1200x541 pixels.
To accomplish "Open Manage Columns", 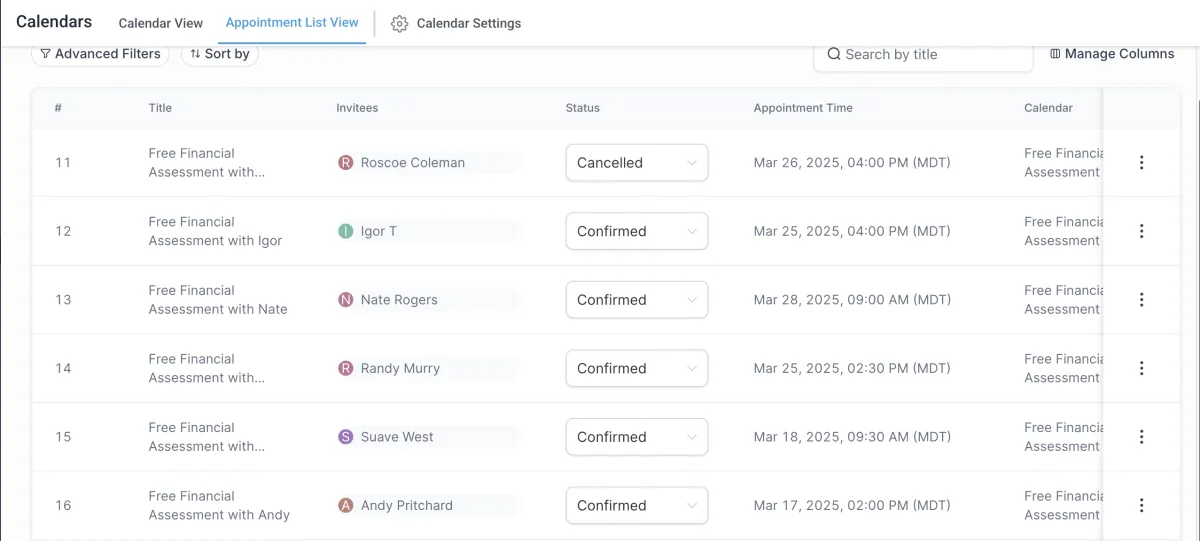I will [1112, 54].
